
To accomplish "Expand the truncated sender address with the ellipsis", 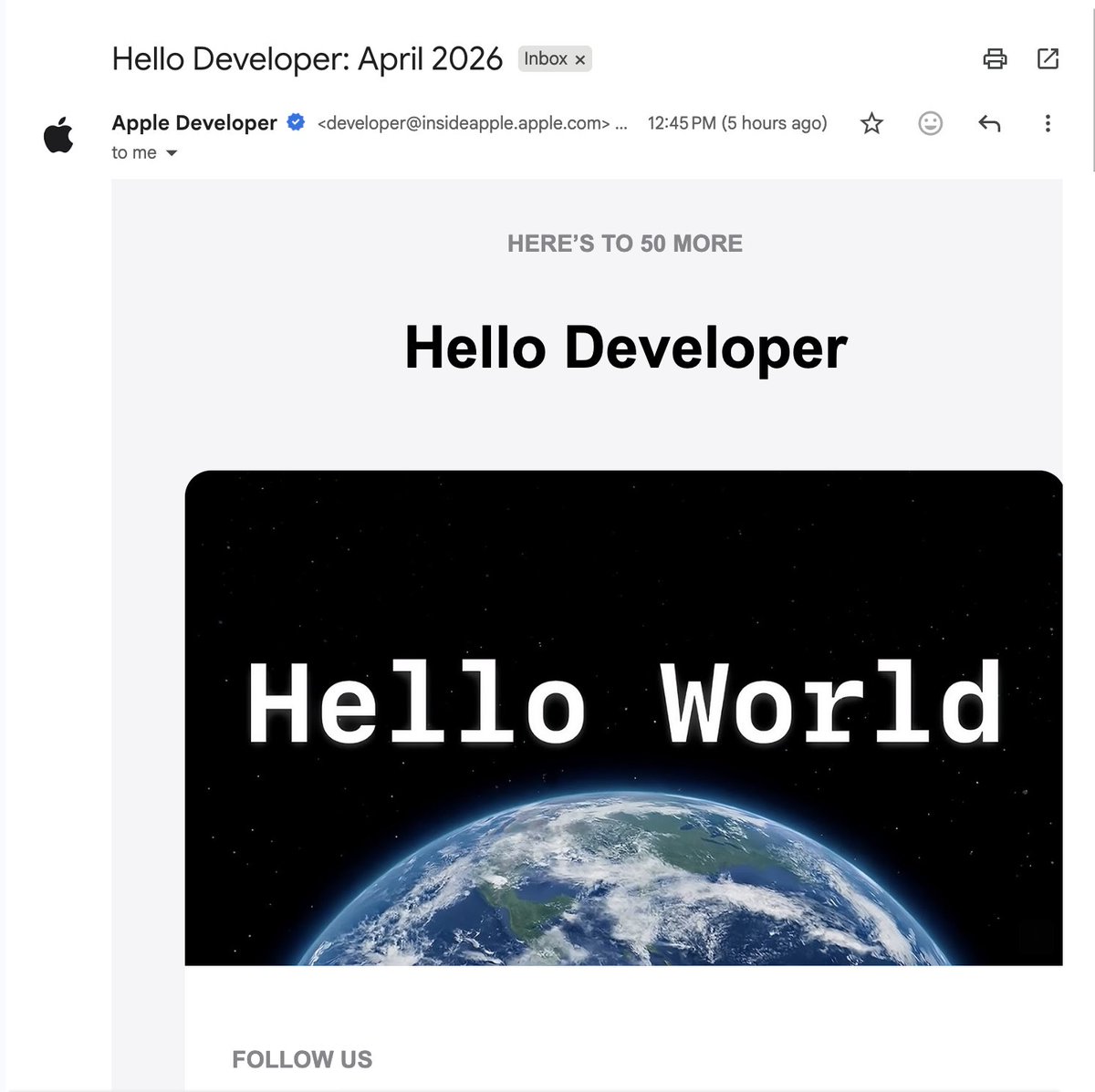I will 622,122.
